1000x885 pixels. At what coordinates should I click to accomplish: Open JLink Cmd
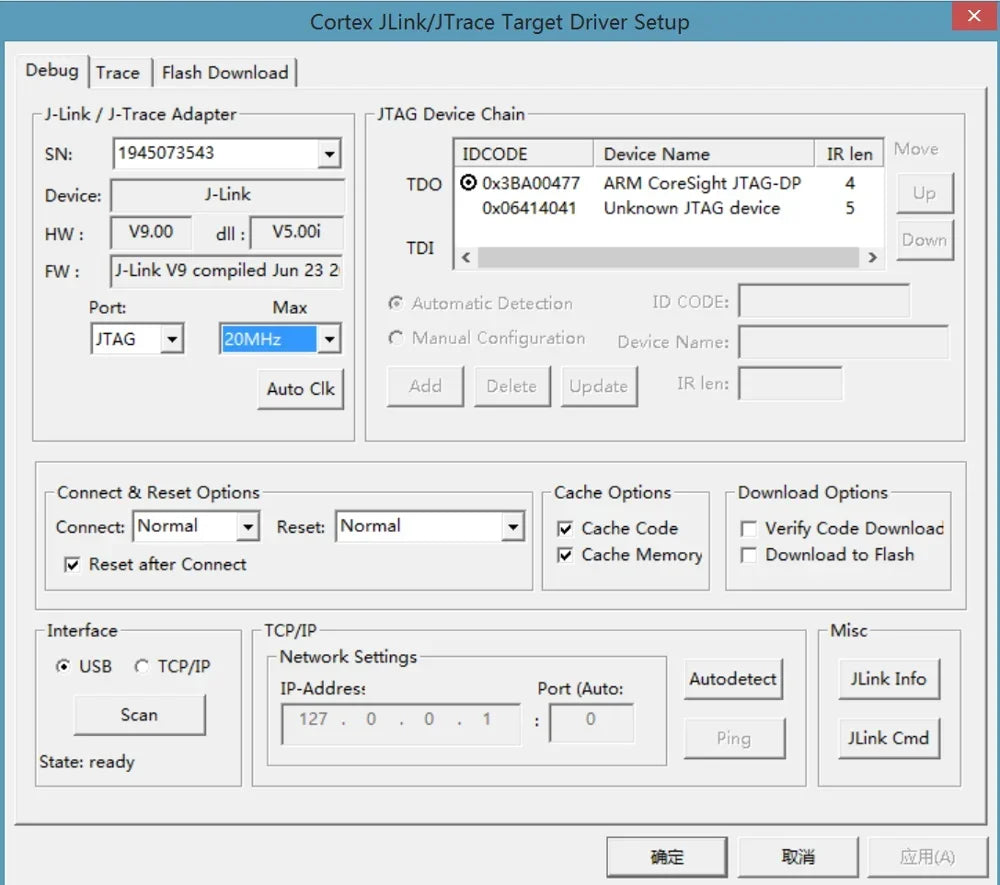(x=888, y=738)
